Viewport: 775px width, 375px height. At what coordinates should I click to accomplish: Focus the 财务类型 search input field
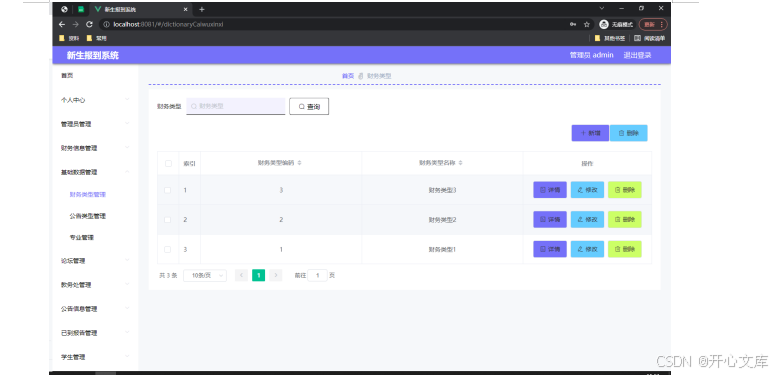(236, 106)
